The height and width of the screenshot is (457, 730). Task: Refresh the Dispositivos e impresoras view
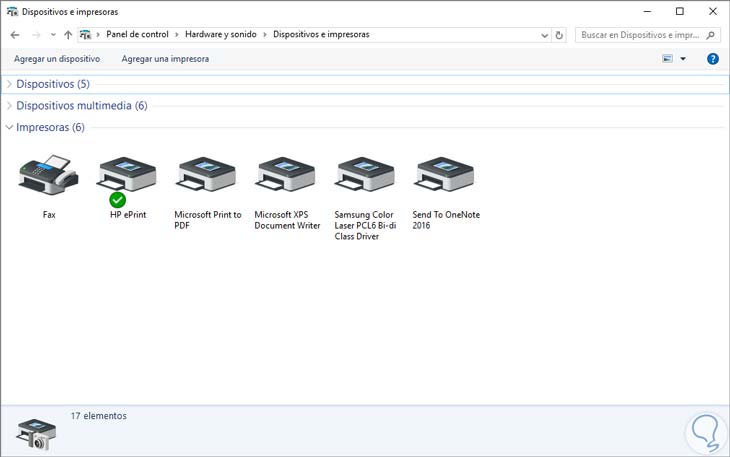(559, 35)
